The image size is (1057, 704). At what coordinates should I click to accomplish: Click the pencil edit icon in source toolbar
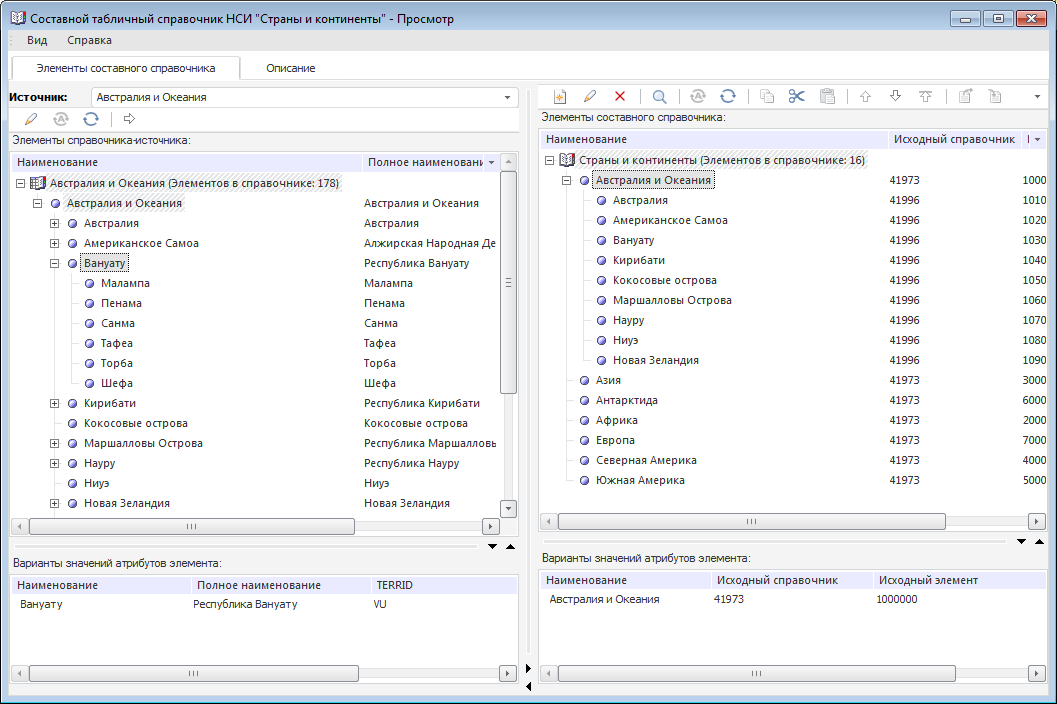click(31, 119)
